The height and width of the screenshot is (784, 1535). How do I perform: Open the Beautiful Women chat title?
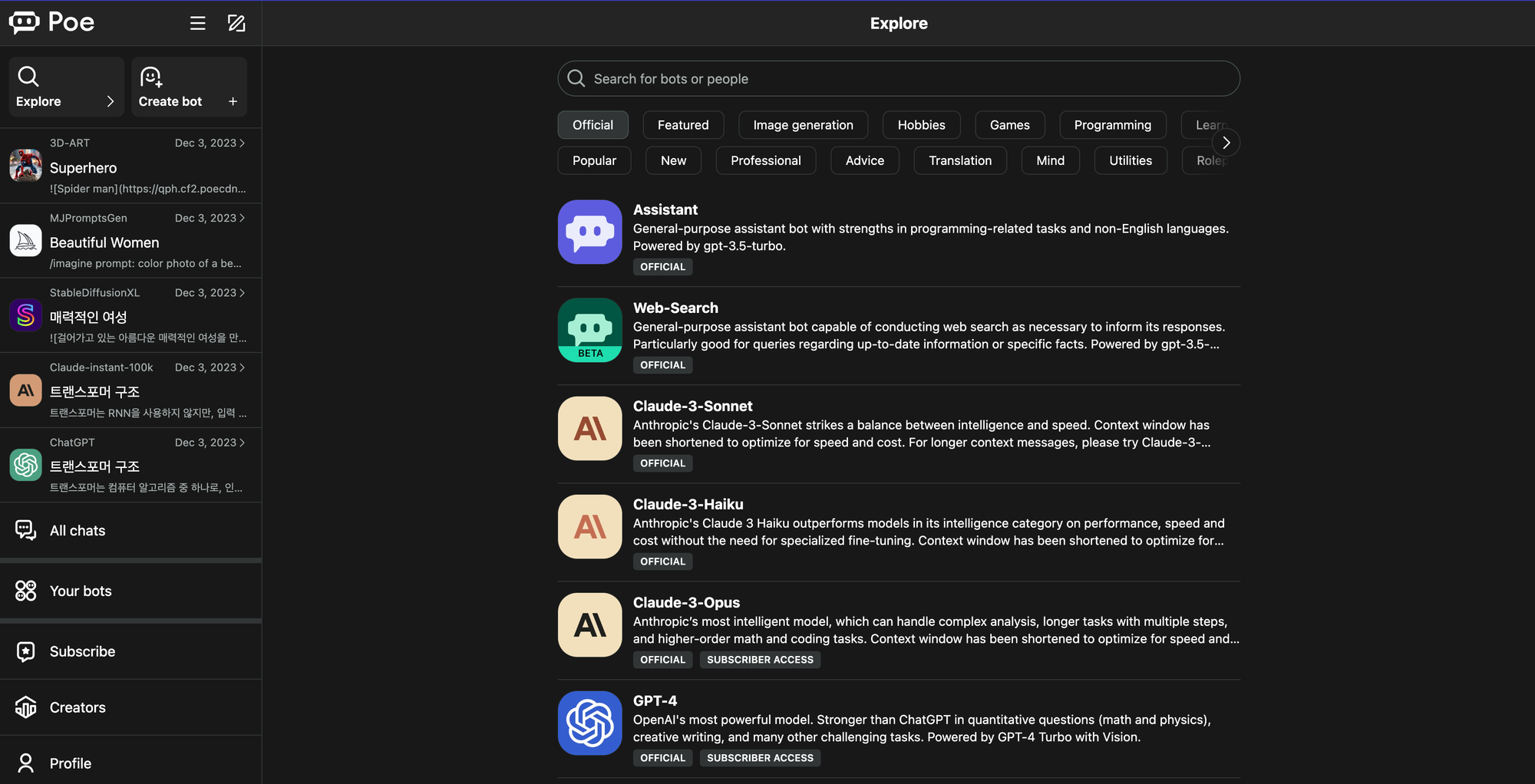pos(104,242)
